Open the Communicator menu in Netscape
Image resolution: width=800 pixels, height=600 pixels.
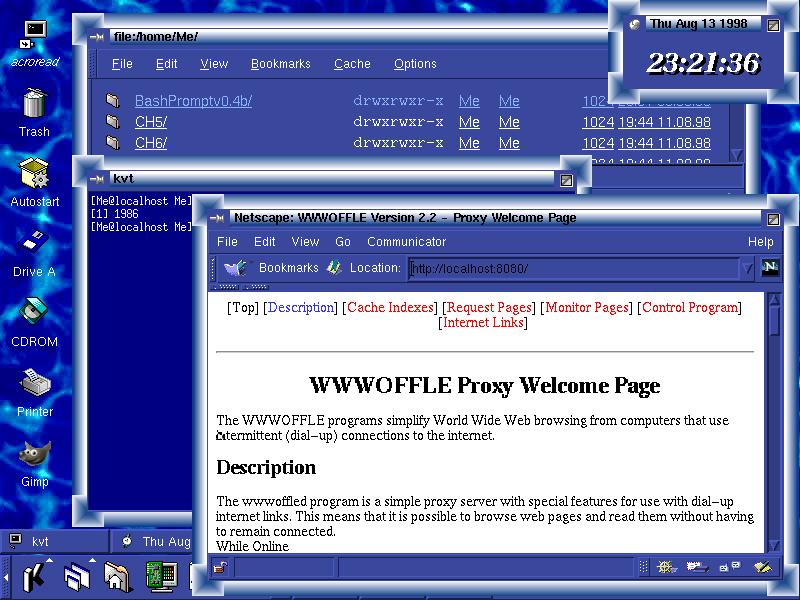406,242
